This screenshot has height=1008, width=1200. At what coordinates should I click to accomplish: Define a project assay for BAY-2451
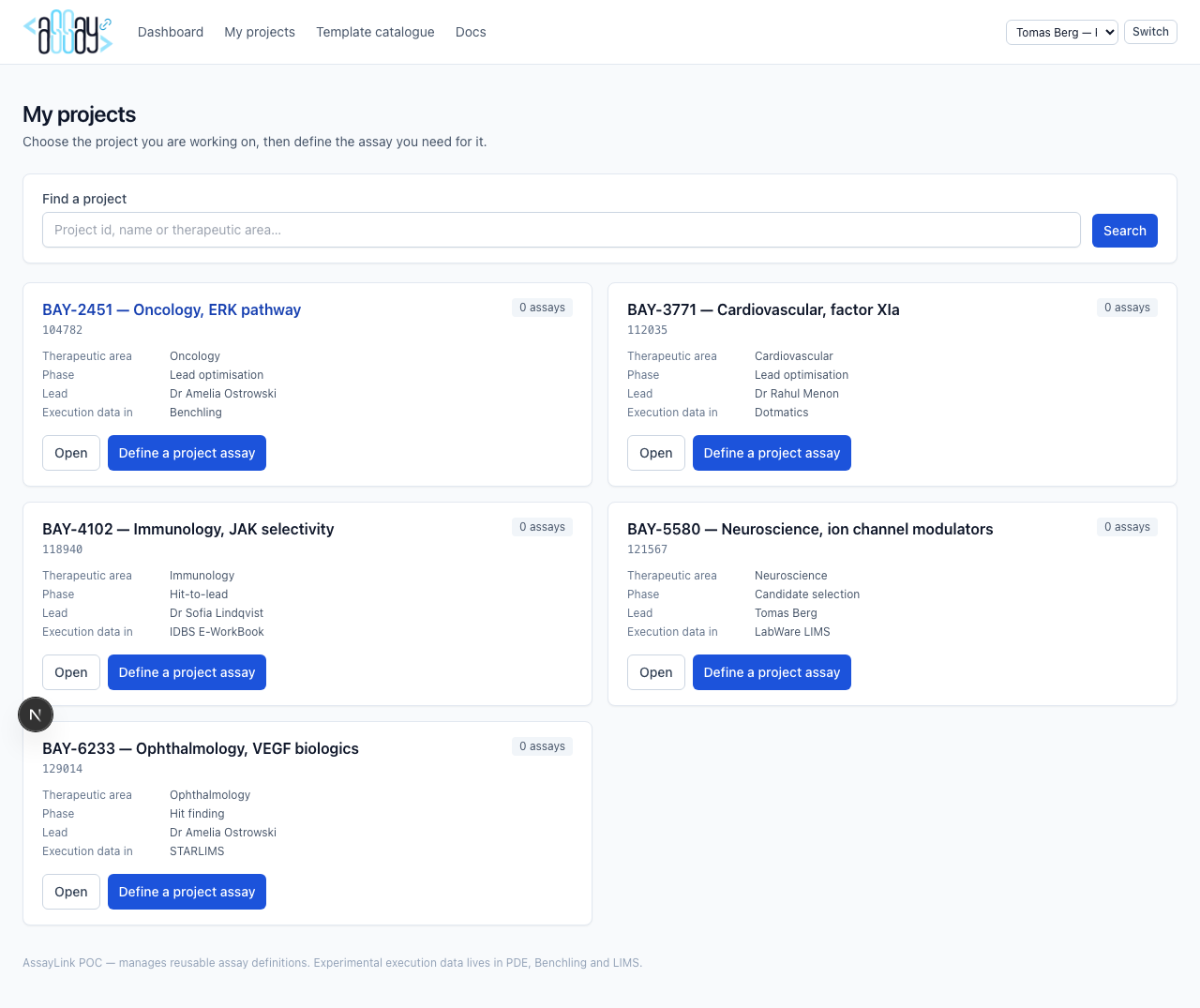(x=187, y=453)
